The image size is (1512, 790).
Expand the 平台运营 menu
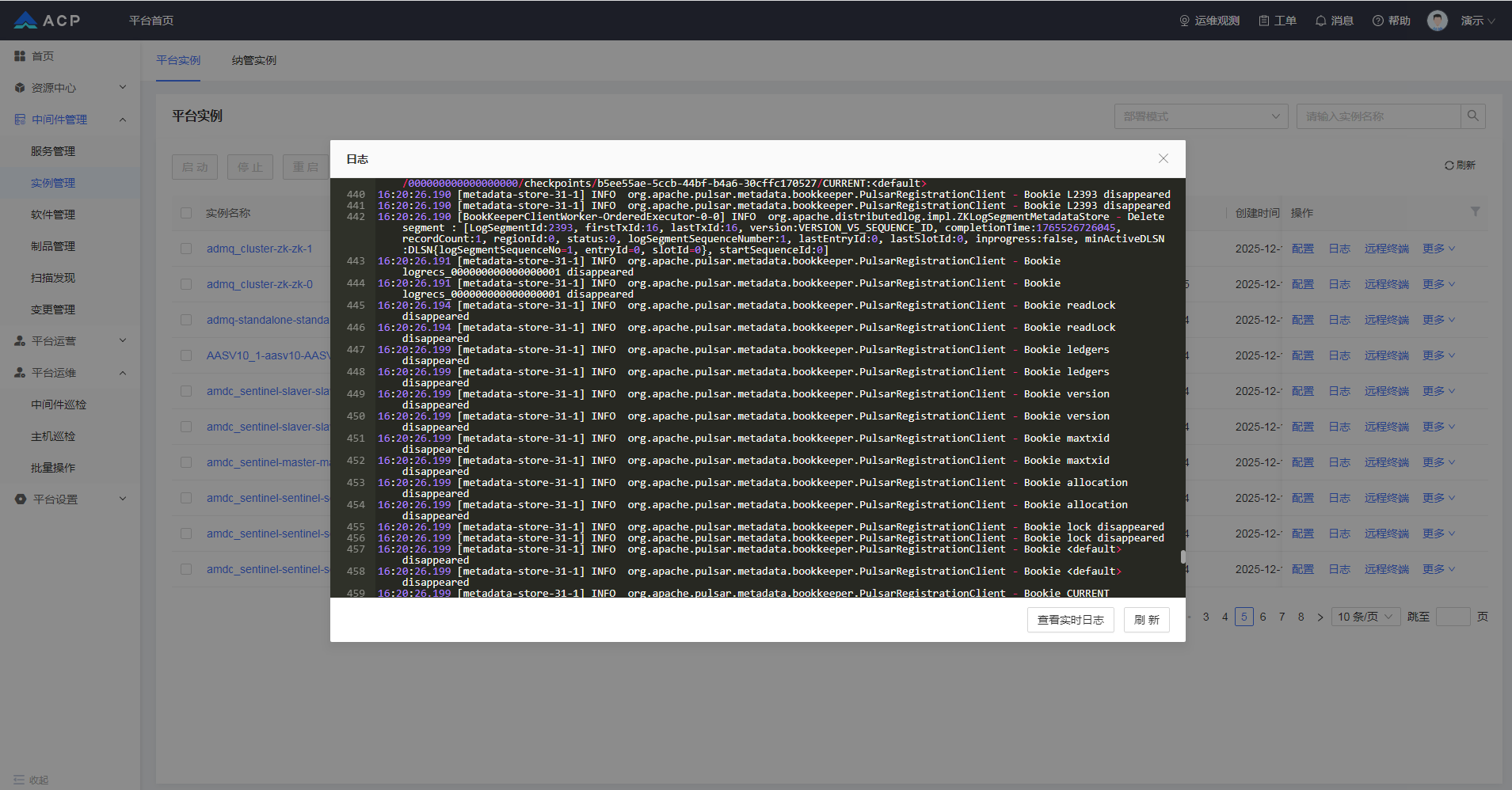123,340
